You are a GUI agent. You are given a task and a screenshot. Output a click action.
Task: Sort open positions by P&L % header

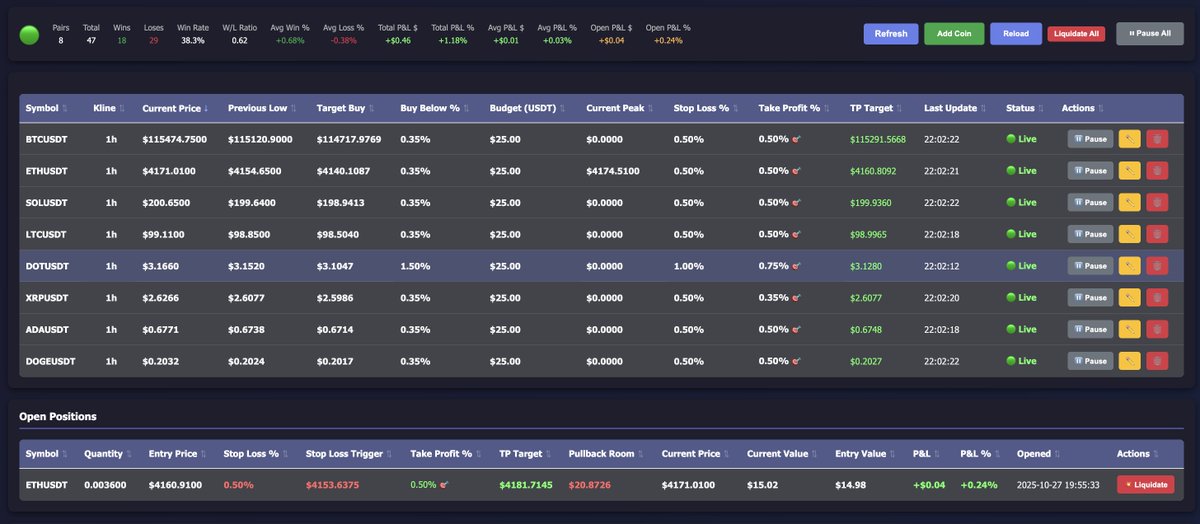tap(981, 453)
